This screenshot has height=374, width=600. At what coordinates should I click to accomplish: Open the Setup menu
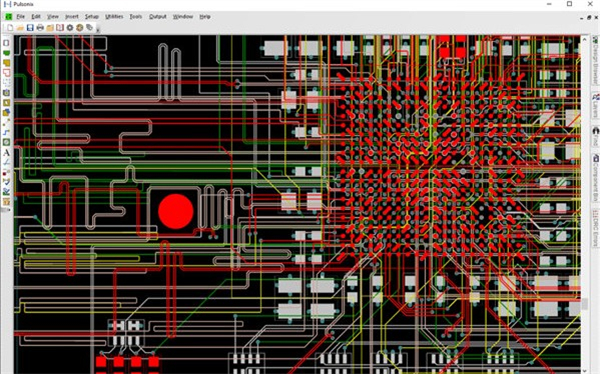coord(91,16)
